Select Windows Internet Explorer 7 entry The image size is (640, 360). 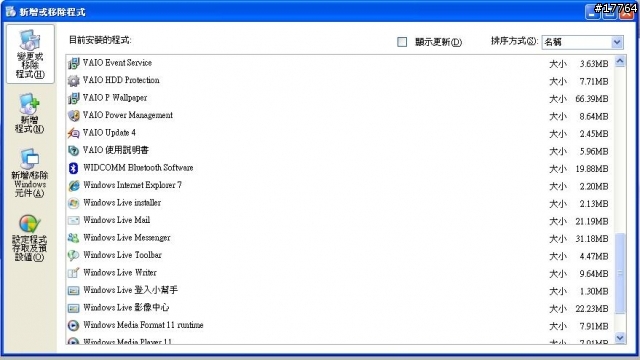(340, 186)
